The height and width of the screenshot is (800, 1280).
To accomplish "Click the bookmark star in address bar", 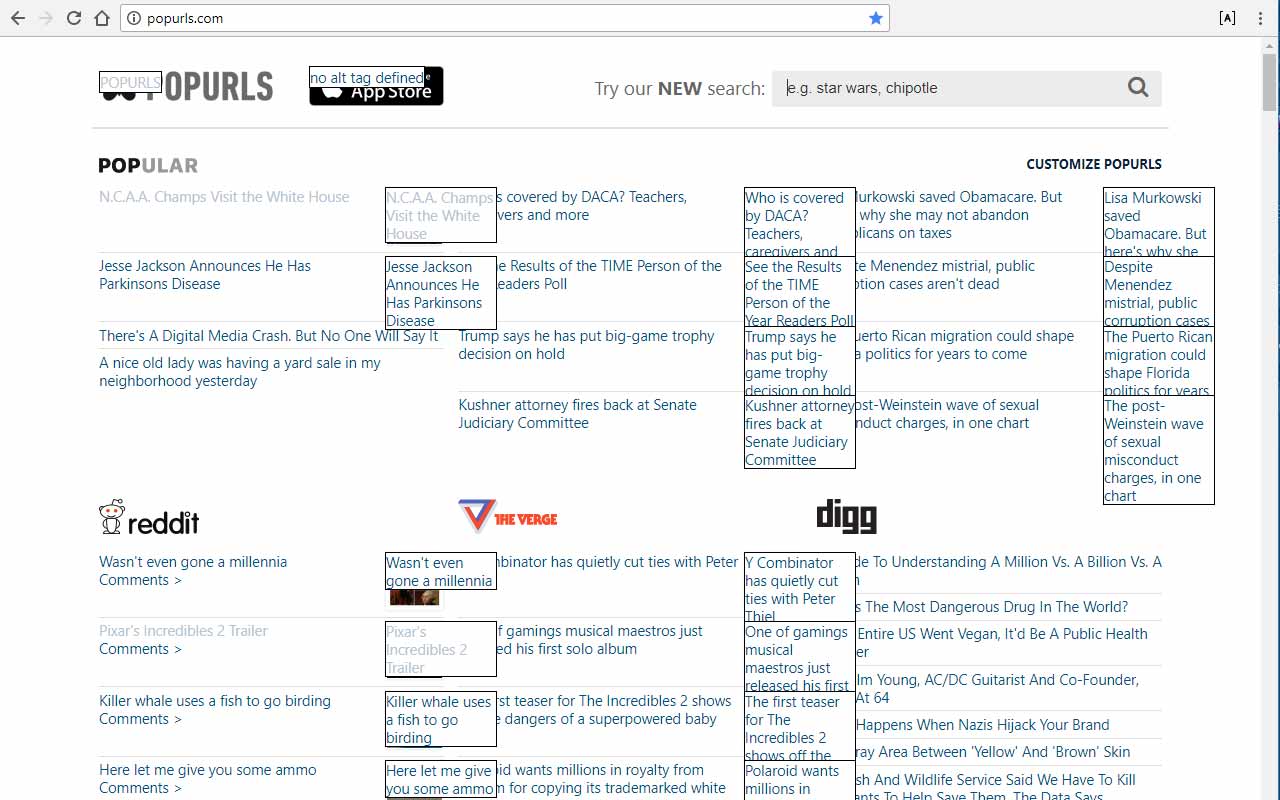I will click(x=876, y=18).
